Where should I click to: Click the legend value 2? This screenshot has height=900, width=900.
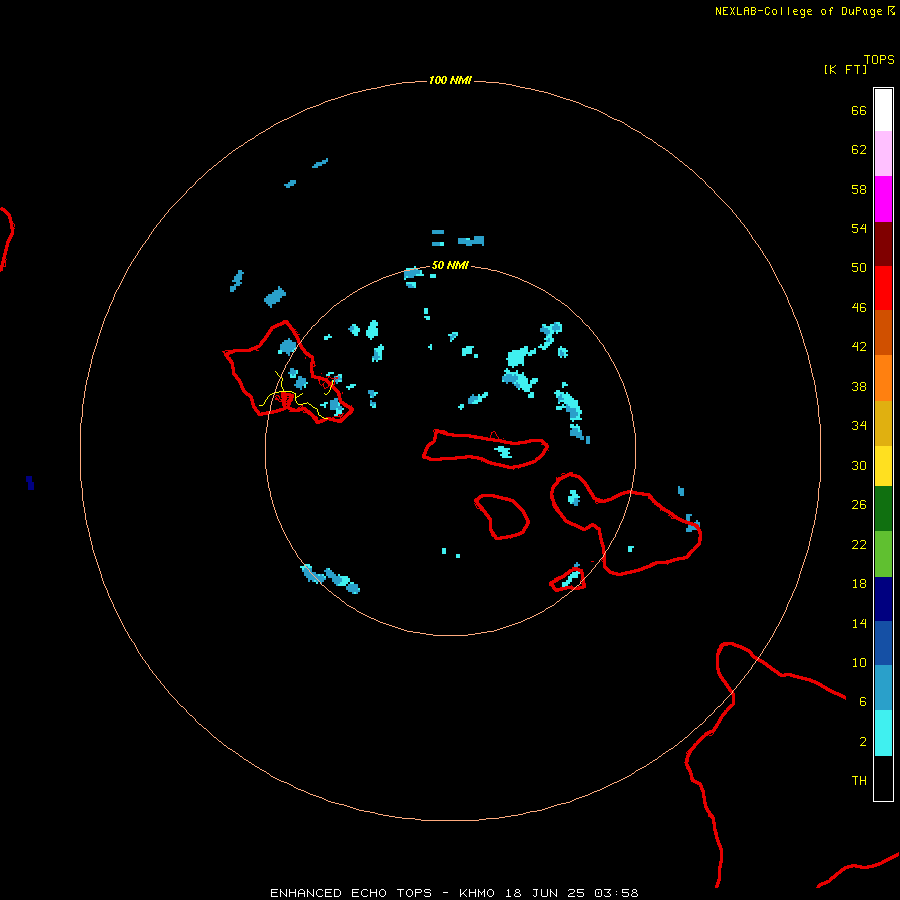(862, 742)
